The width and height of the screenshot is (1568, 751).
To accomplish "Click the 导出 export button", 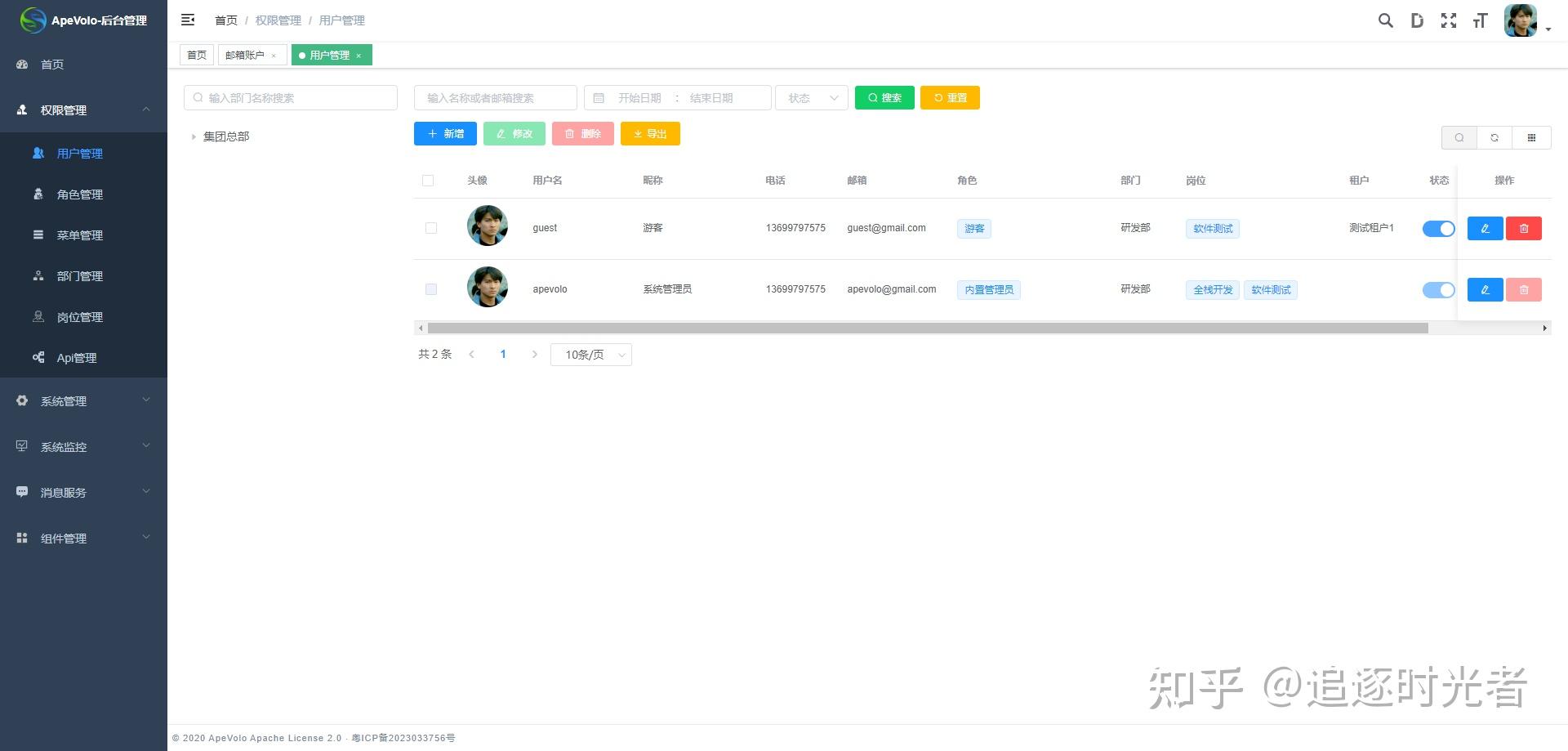I will click(650, 133).
